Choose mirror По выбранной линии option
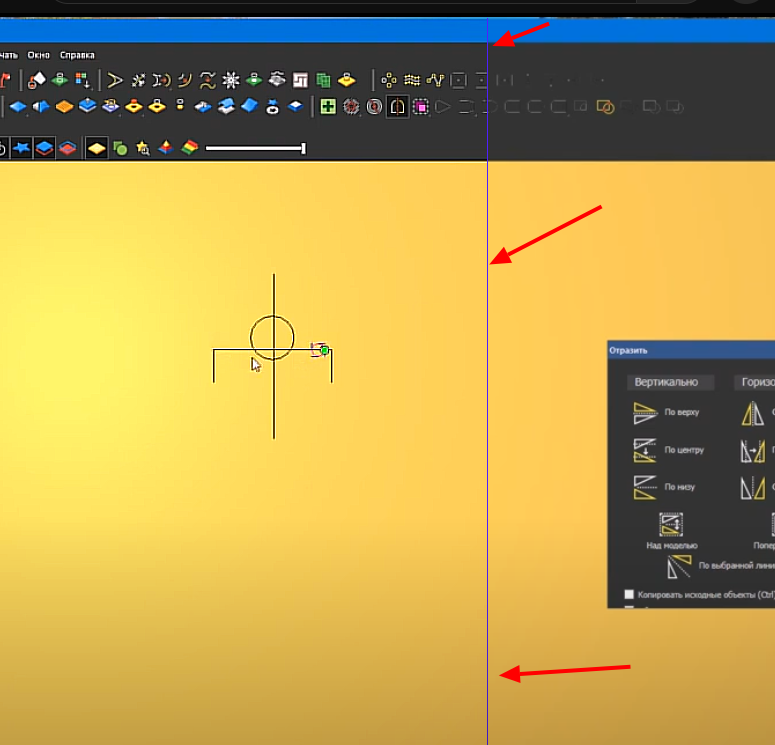This screenshot has height=745, width=775. pos(721,566)
